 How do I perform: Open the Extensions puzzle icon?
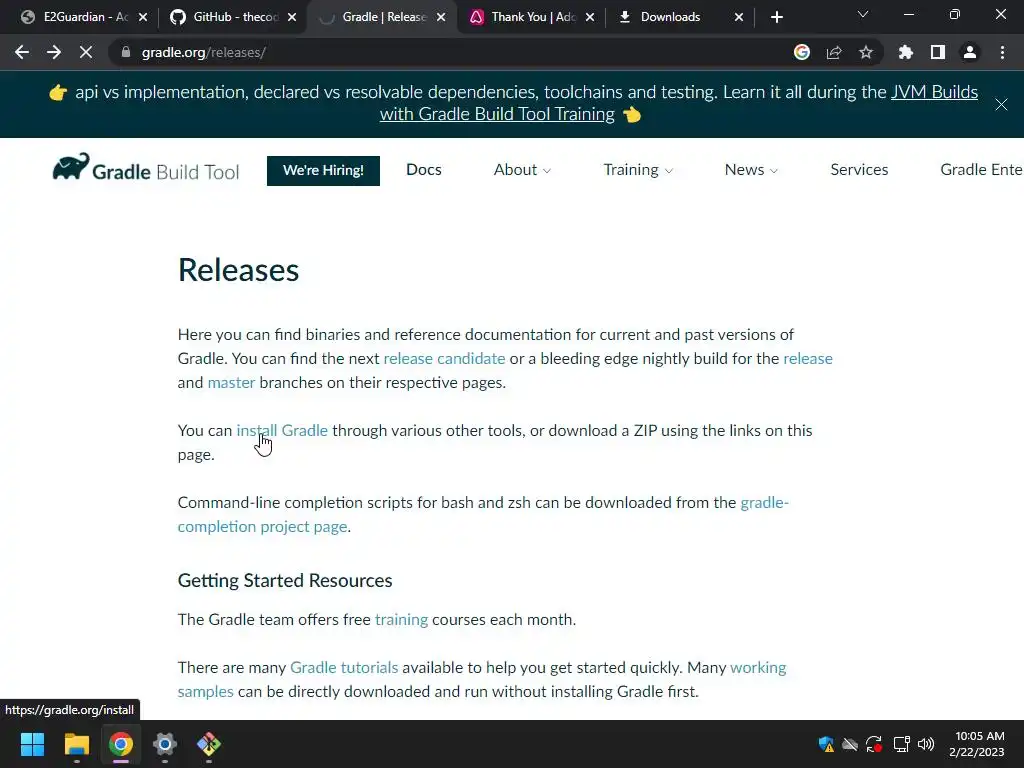(906, 52)
